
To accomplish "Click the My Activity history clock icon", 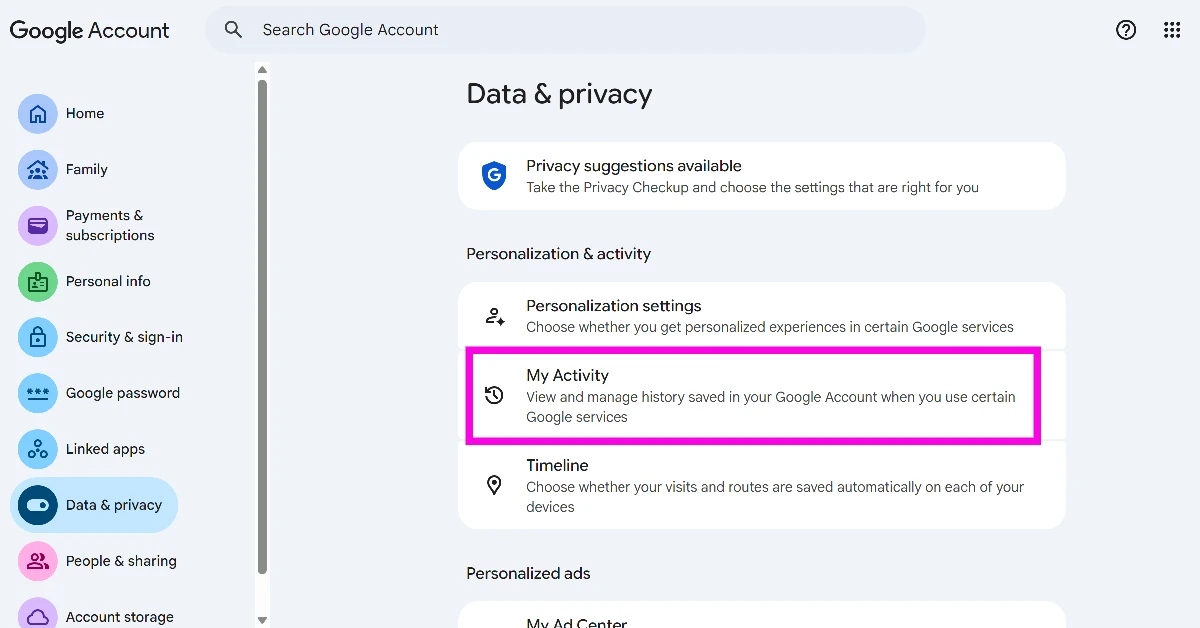I will point(494,395).
